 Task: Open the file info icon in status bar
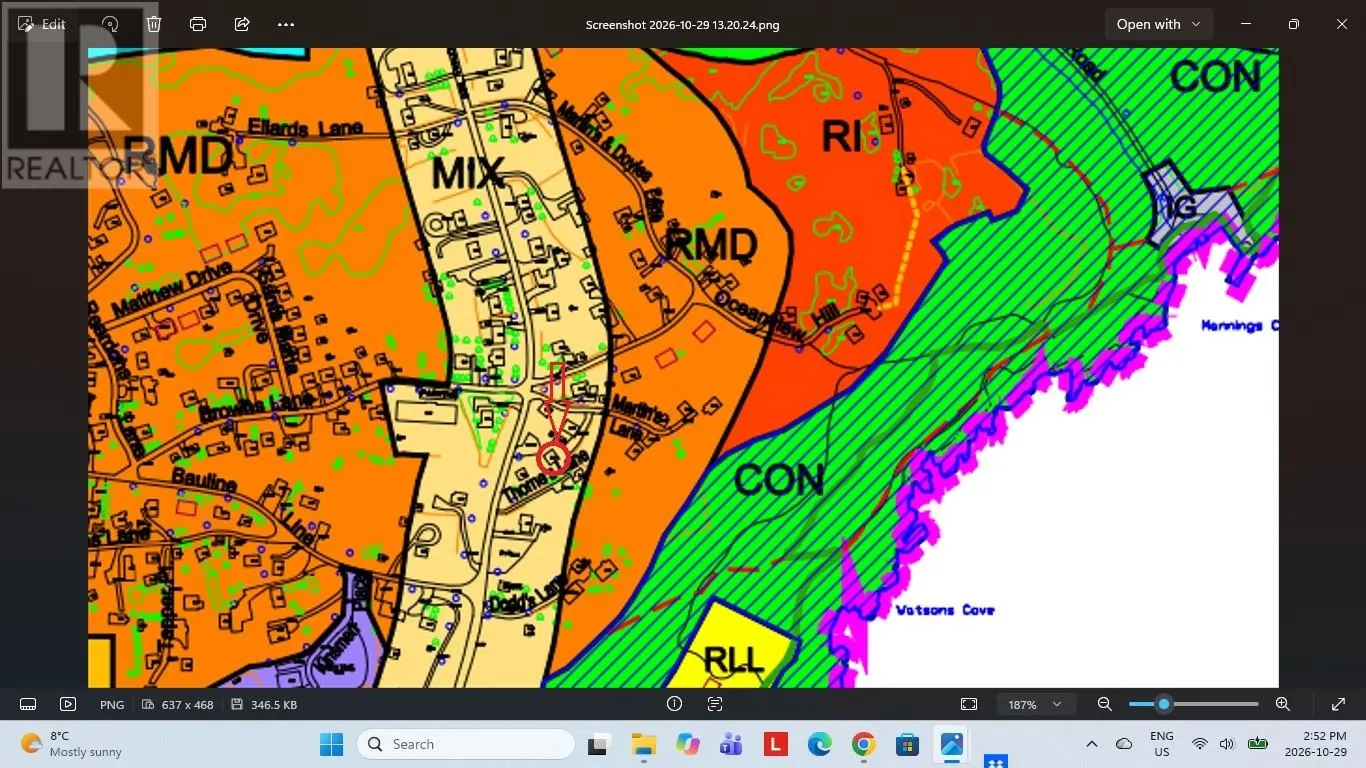tap(674, 704)
